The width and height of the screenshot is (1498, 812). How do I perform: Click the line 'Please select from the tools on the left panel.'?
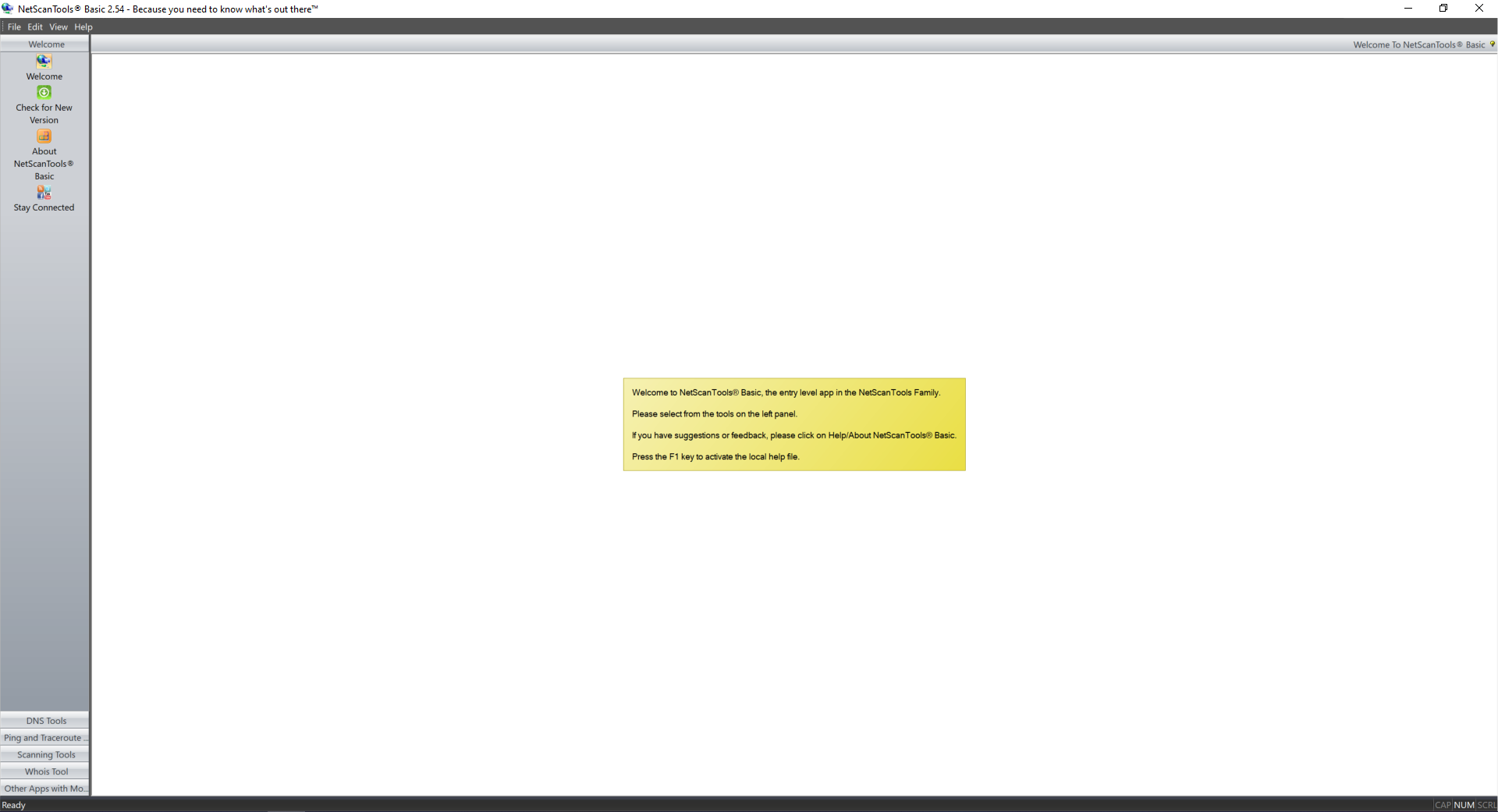(715, 414)
